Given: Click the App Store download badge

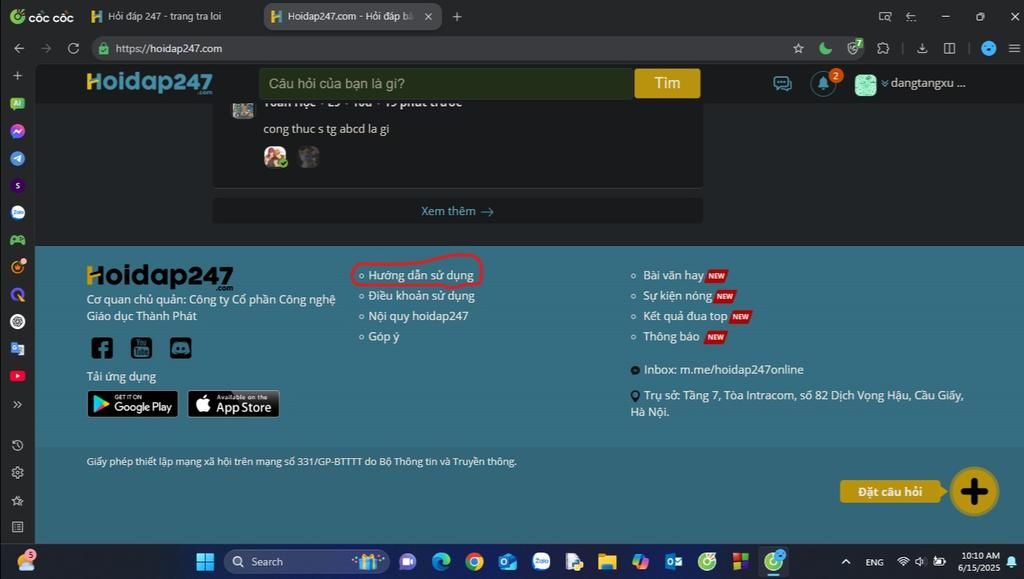Looking at the screenshot, I should (234, 404).
